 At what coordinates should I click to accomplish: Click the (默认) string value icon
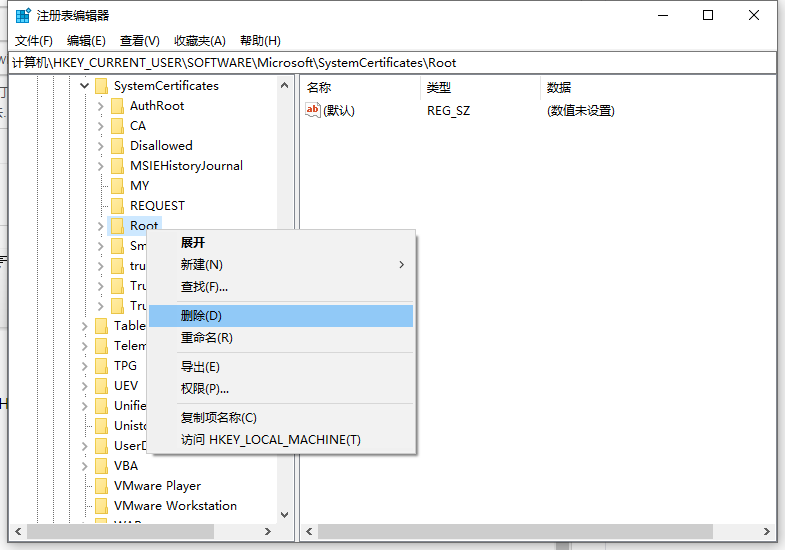(313, 110)
